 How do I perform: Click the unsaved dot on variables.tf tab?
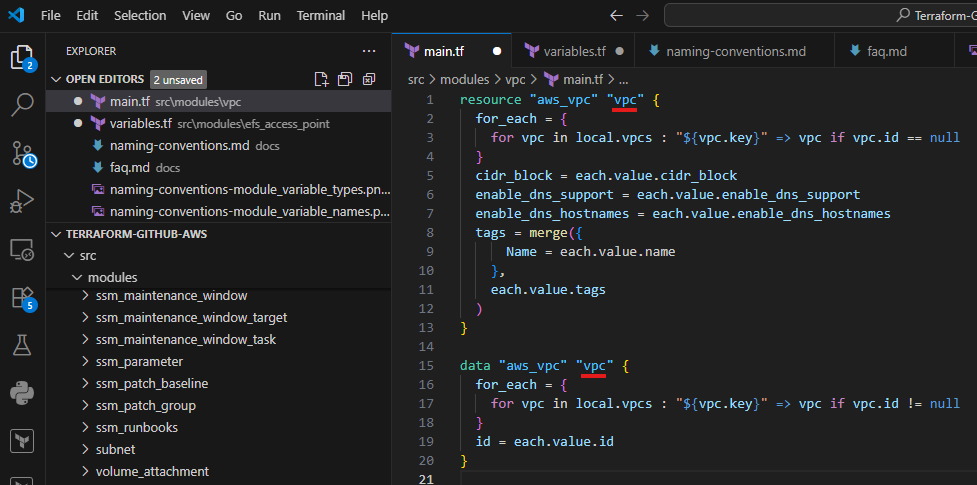click(x=619, y=51)
